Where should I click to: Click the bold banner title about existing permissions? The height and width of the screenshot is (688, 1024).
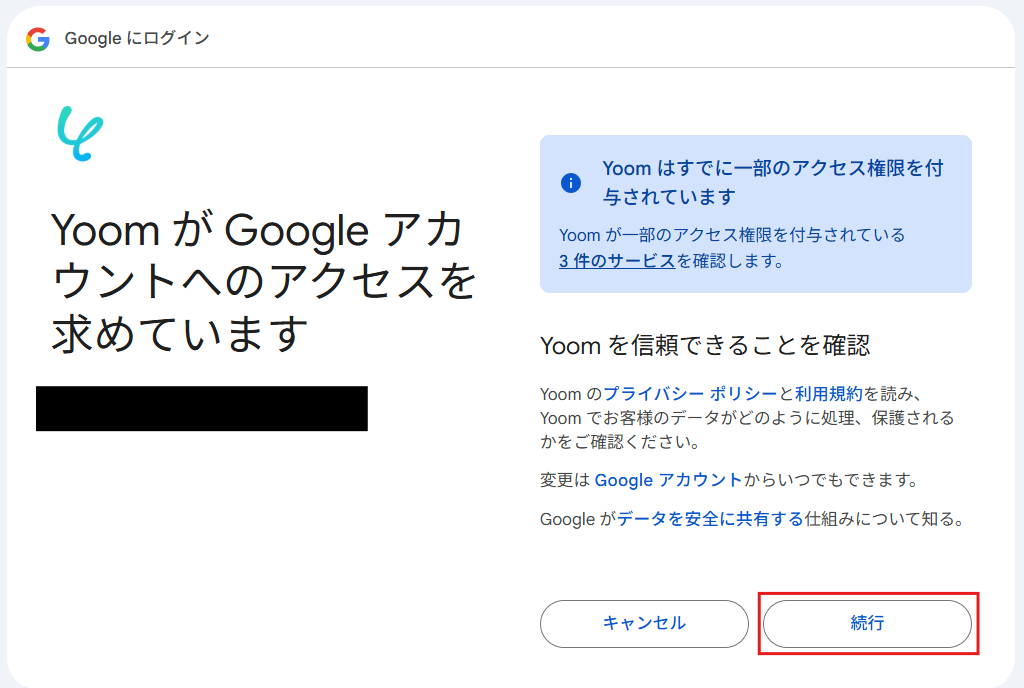click(x=772, y=181)
